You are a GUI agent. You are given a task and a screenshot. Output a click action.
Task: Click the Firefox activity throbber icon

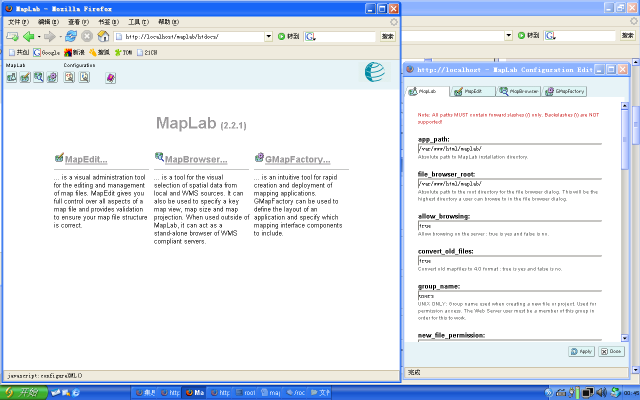[393, 22]
